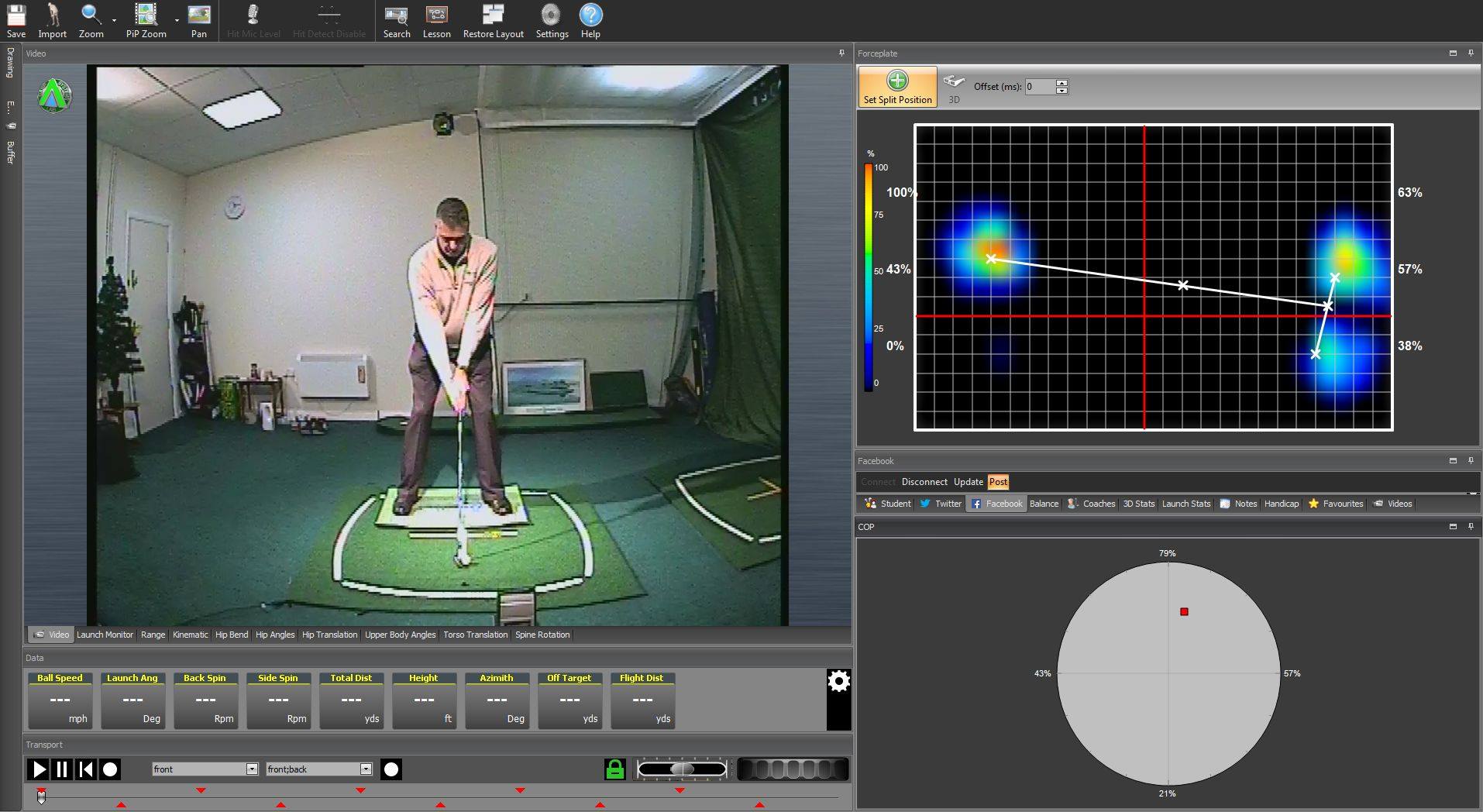Increase the Offset (ms) value
Image resolution: width=1483 pixels, height=812 pixels.
coord(1061,83)
